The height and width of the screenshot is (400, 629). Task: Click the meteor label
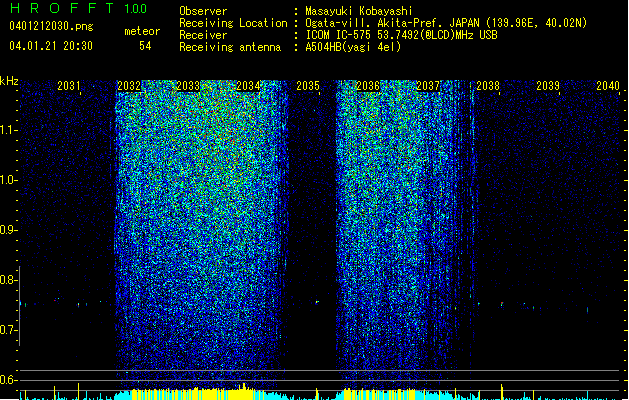coord(142,31)
